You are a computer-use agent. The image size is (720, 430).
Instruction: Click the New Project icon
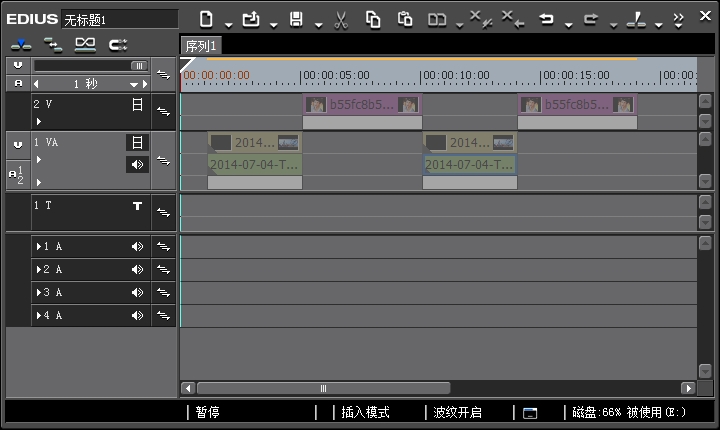[x=206, y=18]
